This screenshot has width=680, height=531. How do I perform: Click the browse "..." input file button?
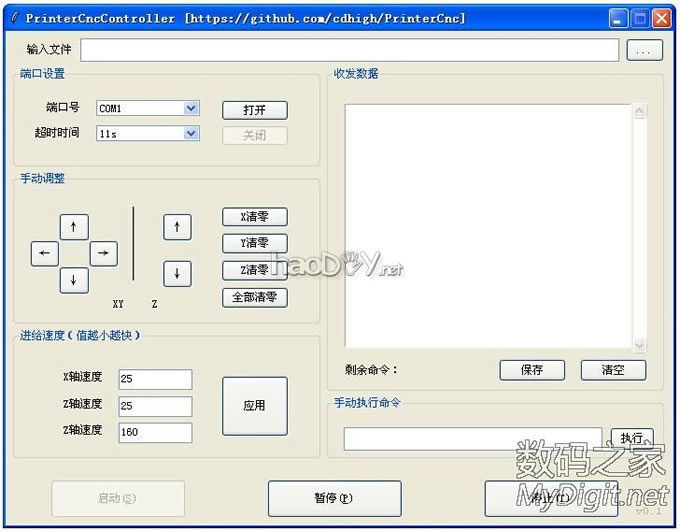[645, 49]
